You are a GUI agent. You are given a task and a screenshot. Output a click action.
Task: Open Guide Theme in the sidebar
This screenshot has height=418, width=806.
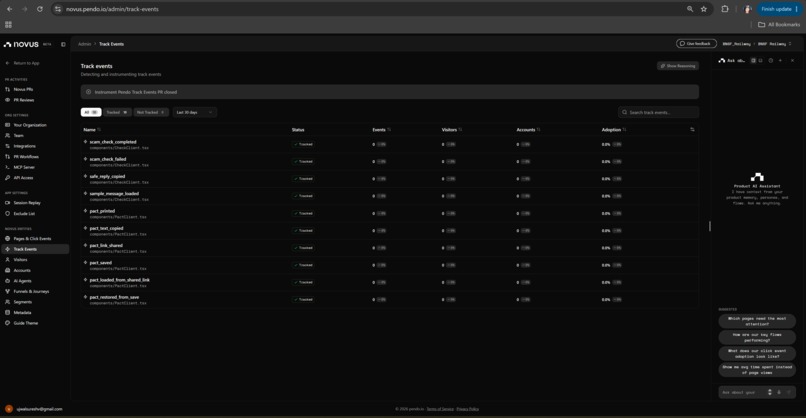click(26, 323)
